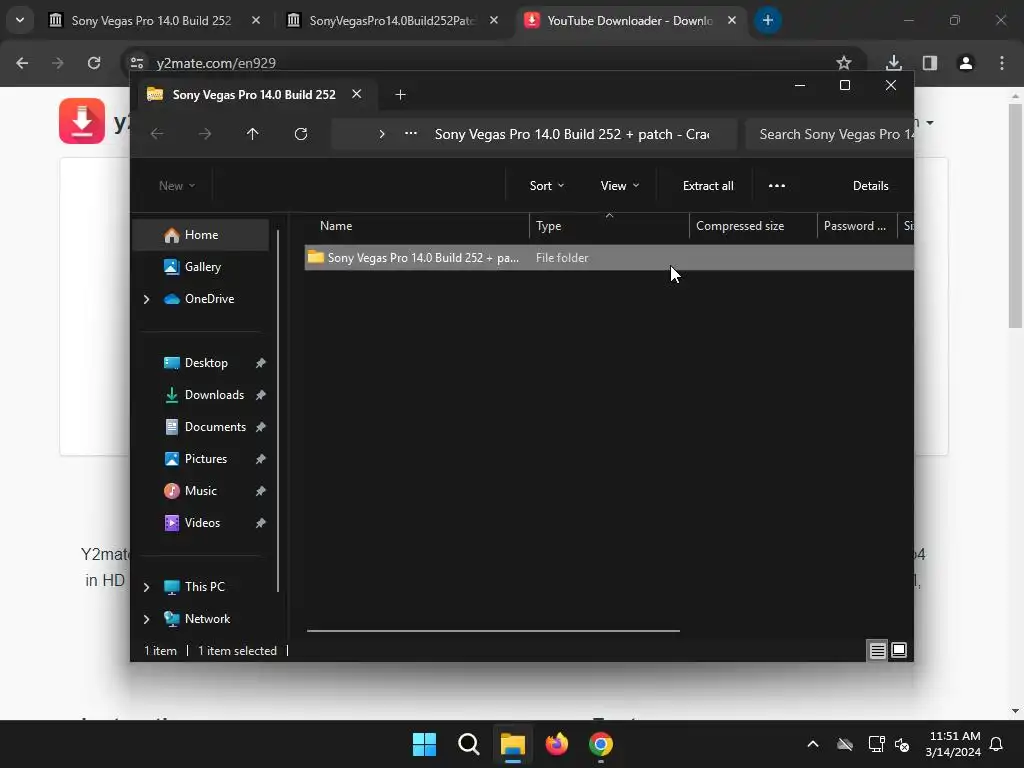
Task: Switch to first Sony Vegas Pro Chrome tab
Action: tap(152, 21)
